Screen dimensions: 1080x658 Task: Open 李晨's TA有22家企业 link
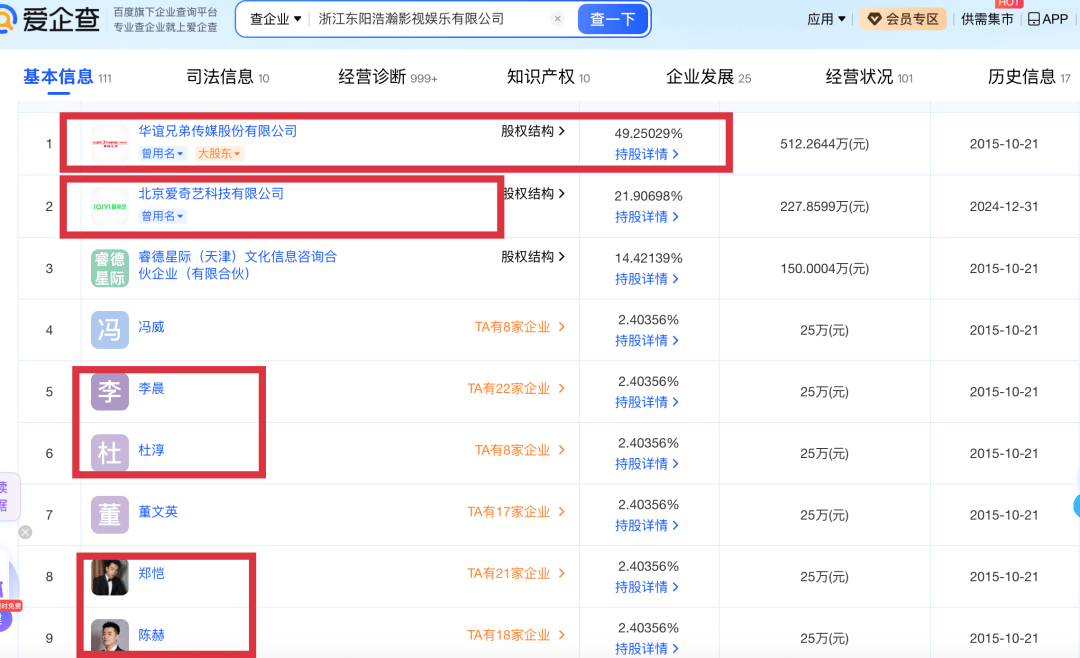(x=515, y=389)
